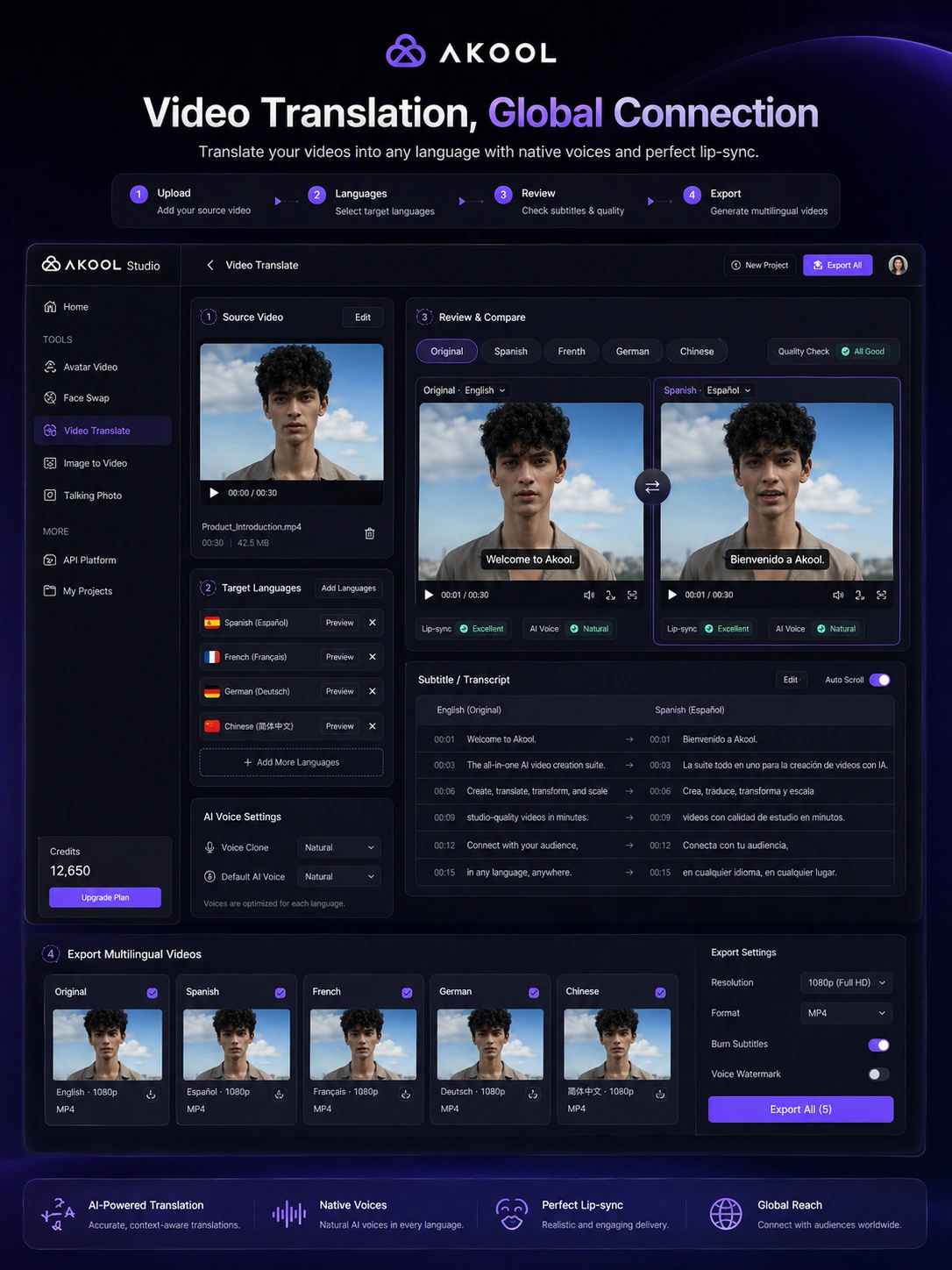The image size is (952, 1270).
Task: Enable the Voice Watermark toggle
Action: pyautogui.click(x=878, y=1074)
